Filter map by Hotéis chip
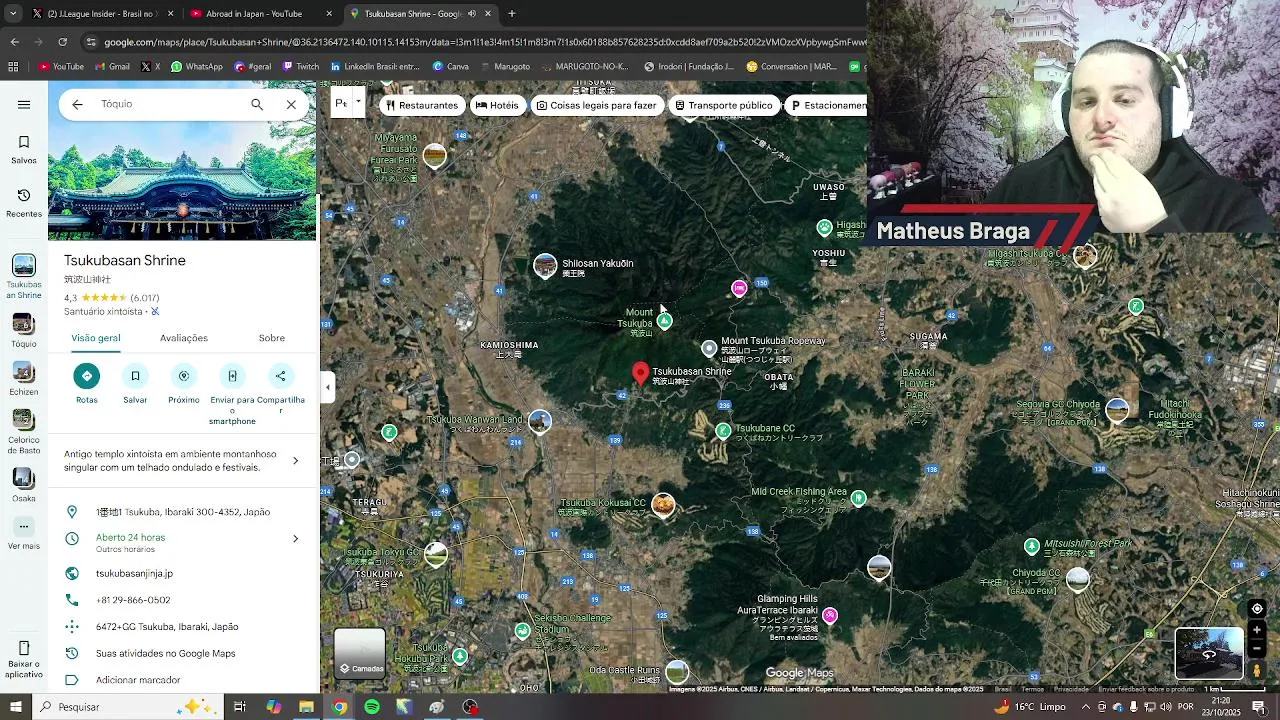Screen dimensions: 1280x720 [497, 105]
